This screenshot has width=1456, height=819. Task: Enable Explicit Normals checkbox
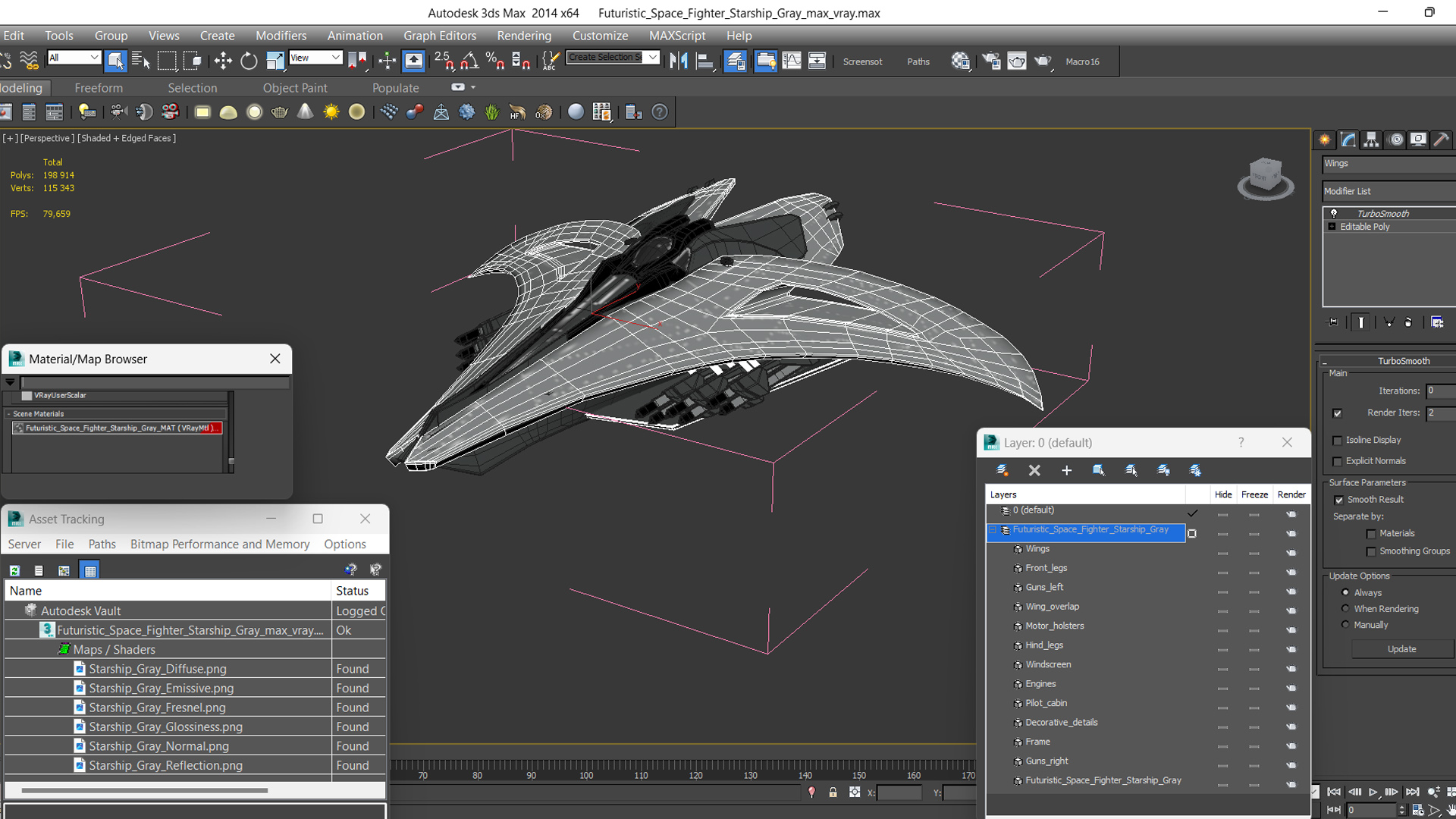tap(1337, 461)
